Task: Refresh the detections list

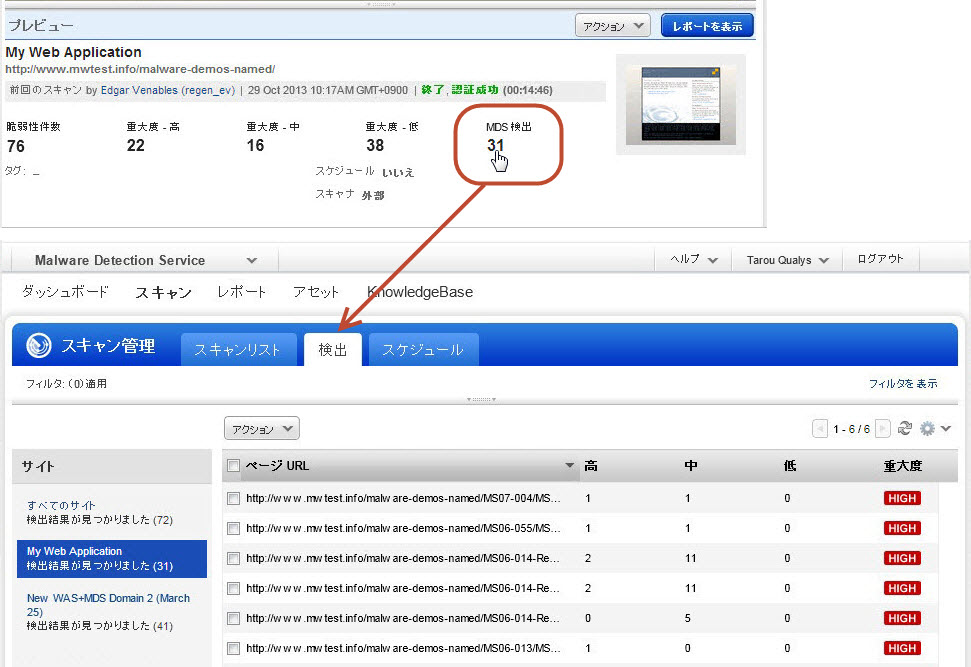Action: click(904, 428)
